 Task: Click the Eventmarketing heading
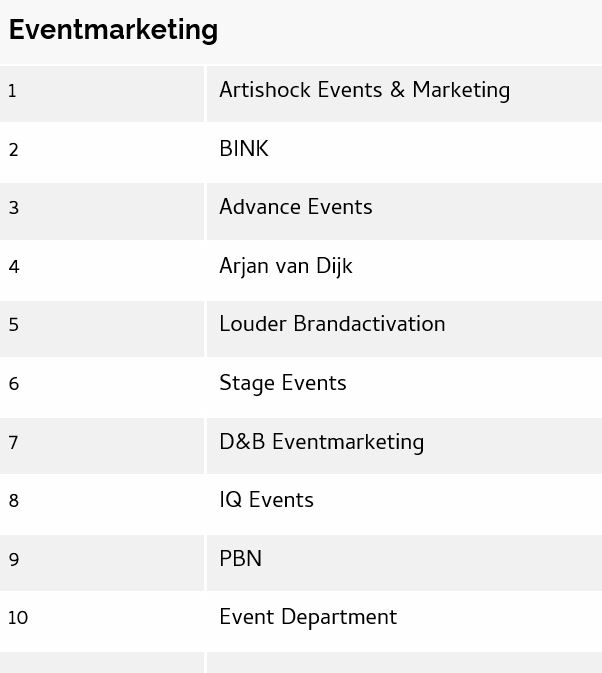pos(113,30)
